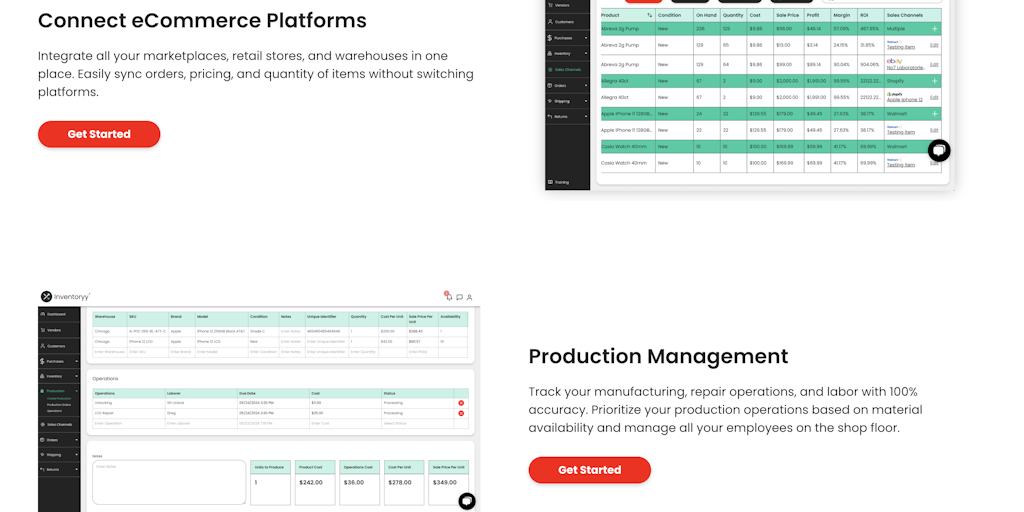1024x512 pixels.
Task: Click the Inventoryy logo
Action: [x=65, y=296]
